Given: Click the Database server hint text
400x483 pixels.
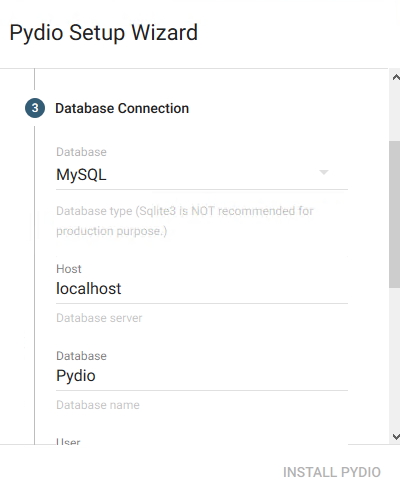Looking at the screenshot, I should click(x=99, y=318).
